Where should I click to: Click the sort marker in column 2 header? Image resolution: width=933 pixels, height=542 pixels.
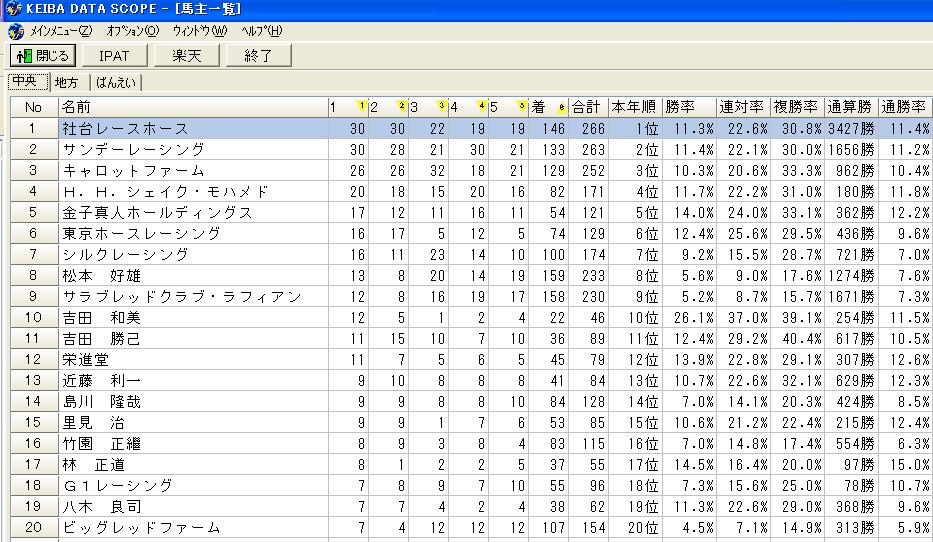(x=402, y=106)
